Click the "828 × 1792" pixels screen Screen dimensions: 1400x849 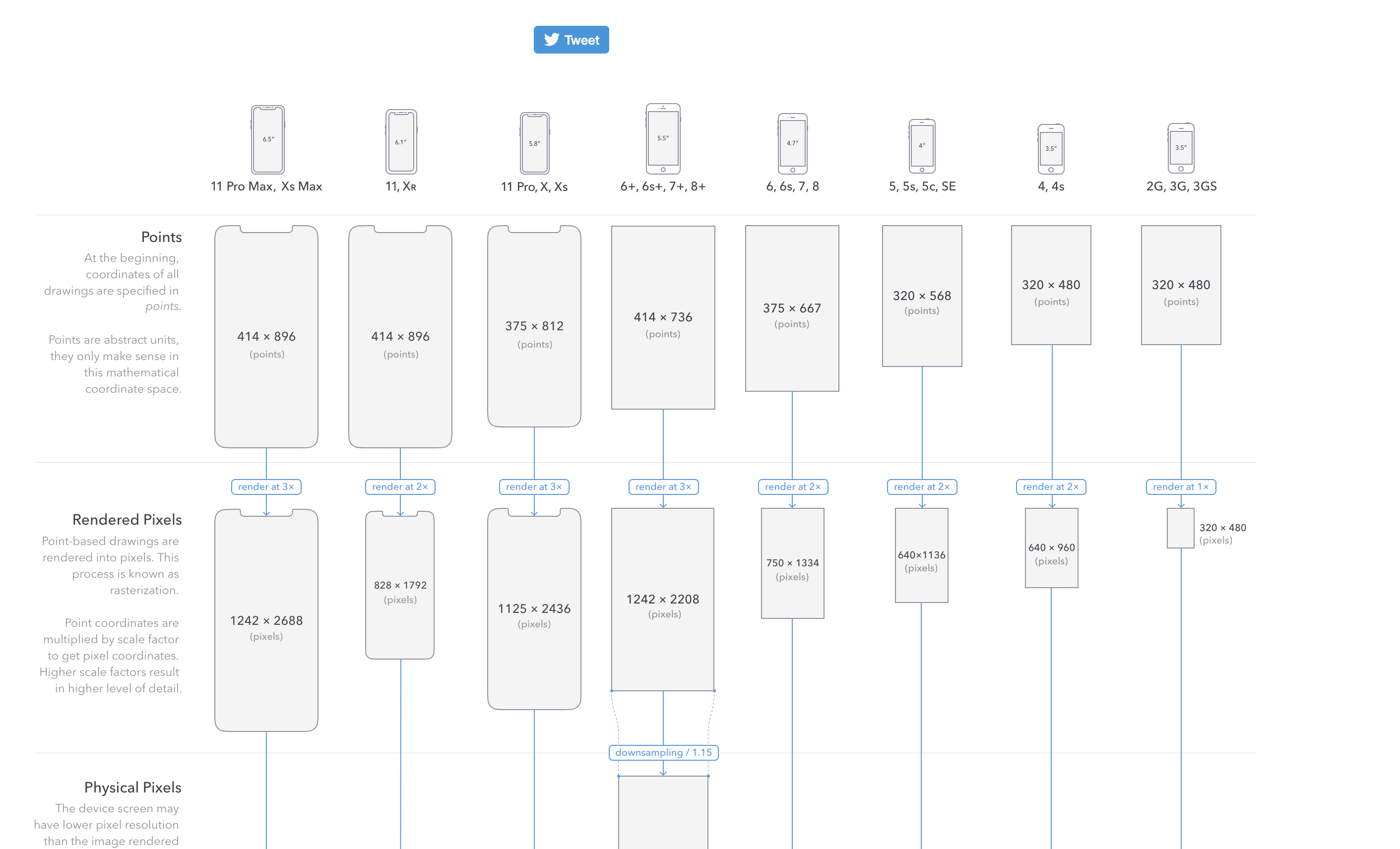[x=400, y=585]
